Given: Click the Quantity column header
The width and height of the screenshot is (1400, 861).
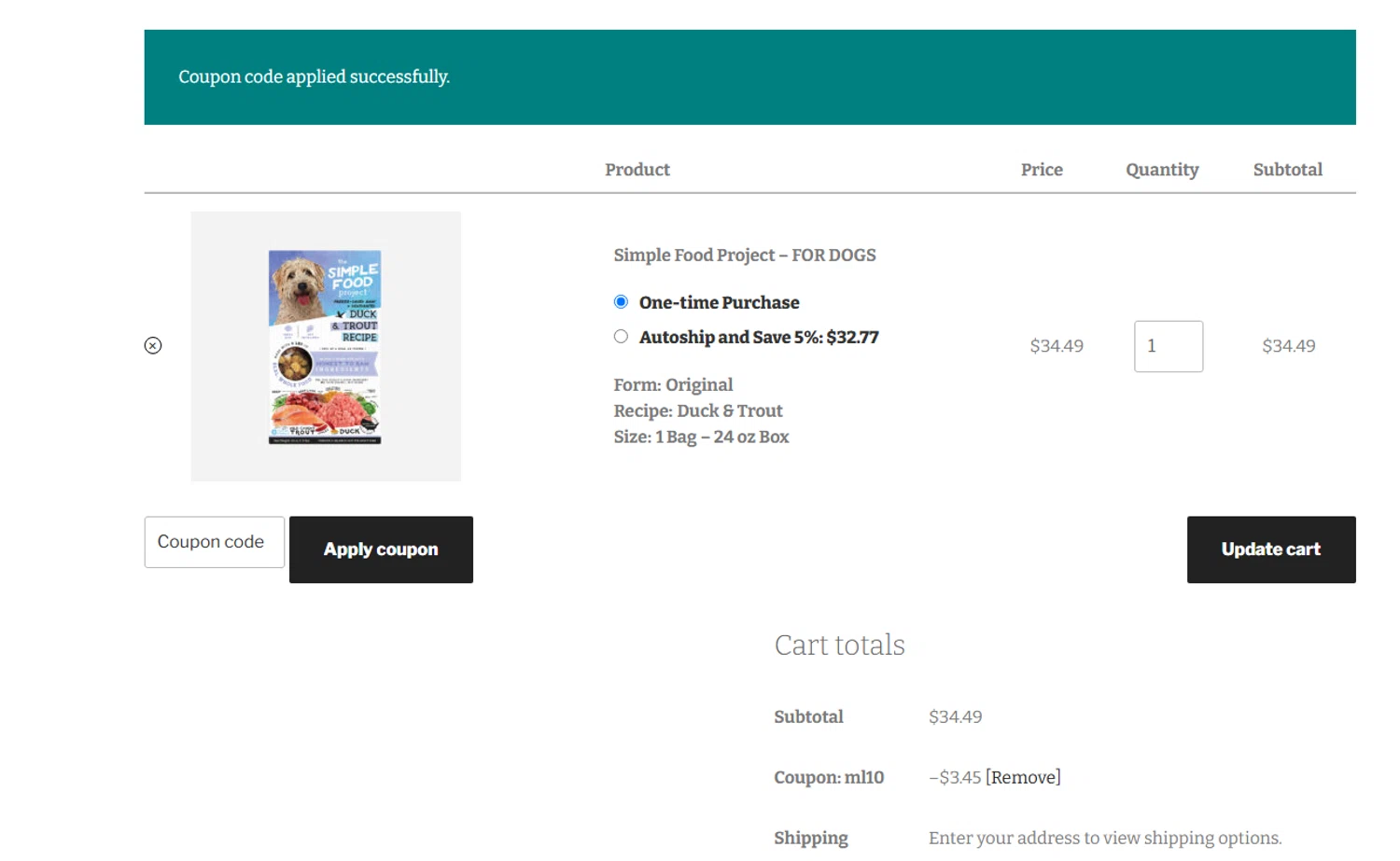Looking at the screenshot, I should pos(1162,170).
